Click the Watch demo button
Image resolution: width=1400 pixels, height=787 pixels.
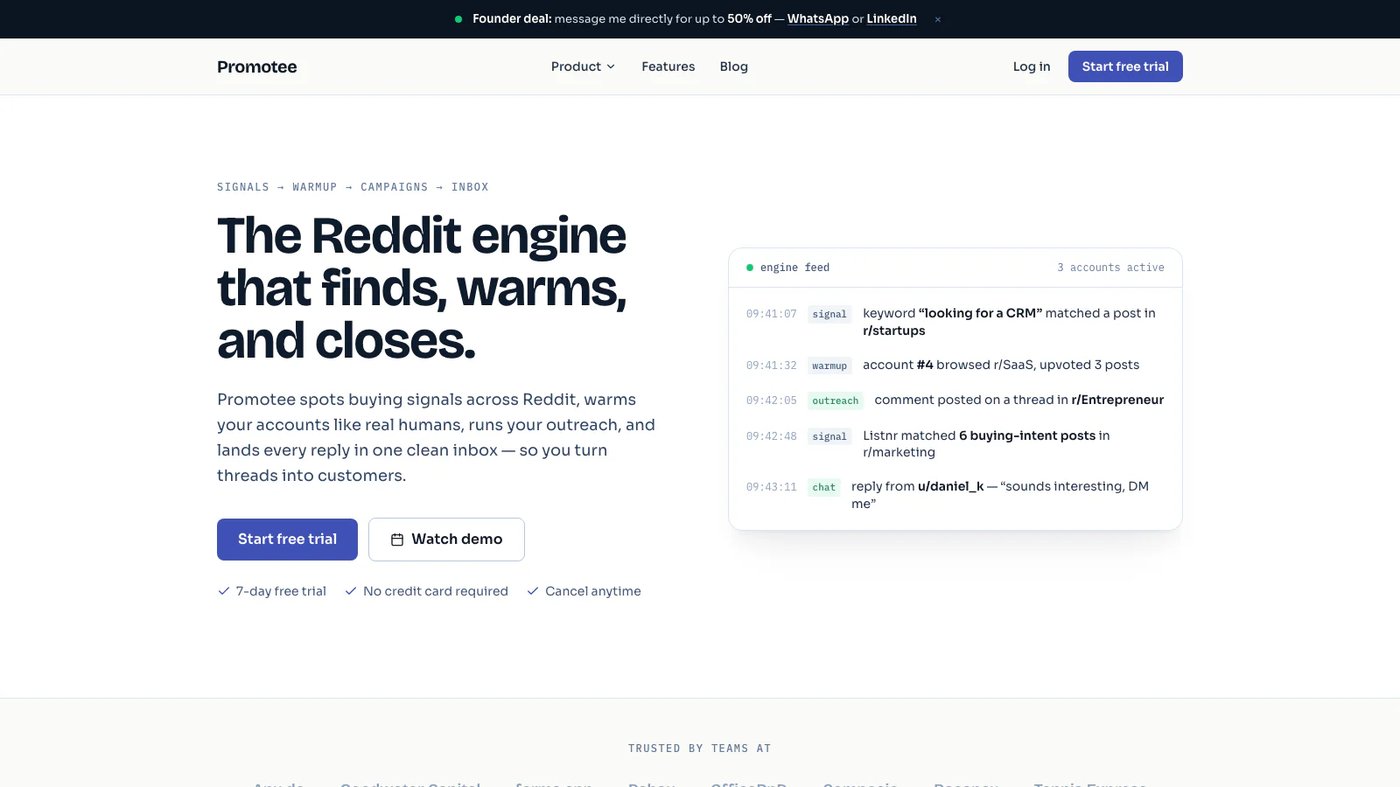[446, 539]
